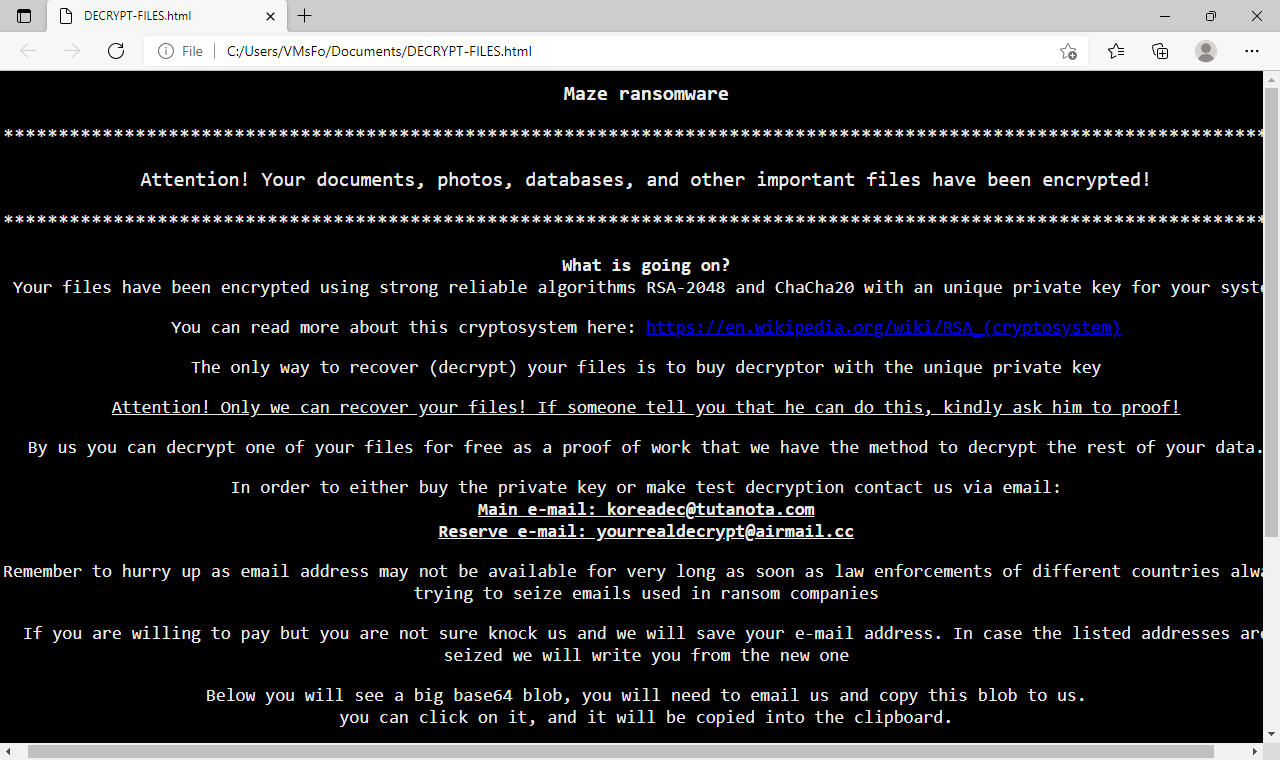Click the underlined 'Attention! Only we can recover' text
1280x760 pixels.
[646, 407]
